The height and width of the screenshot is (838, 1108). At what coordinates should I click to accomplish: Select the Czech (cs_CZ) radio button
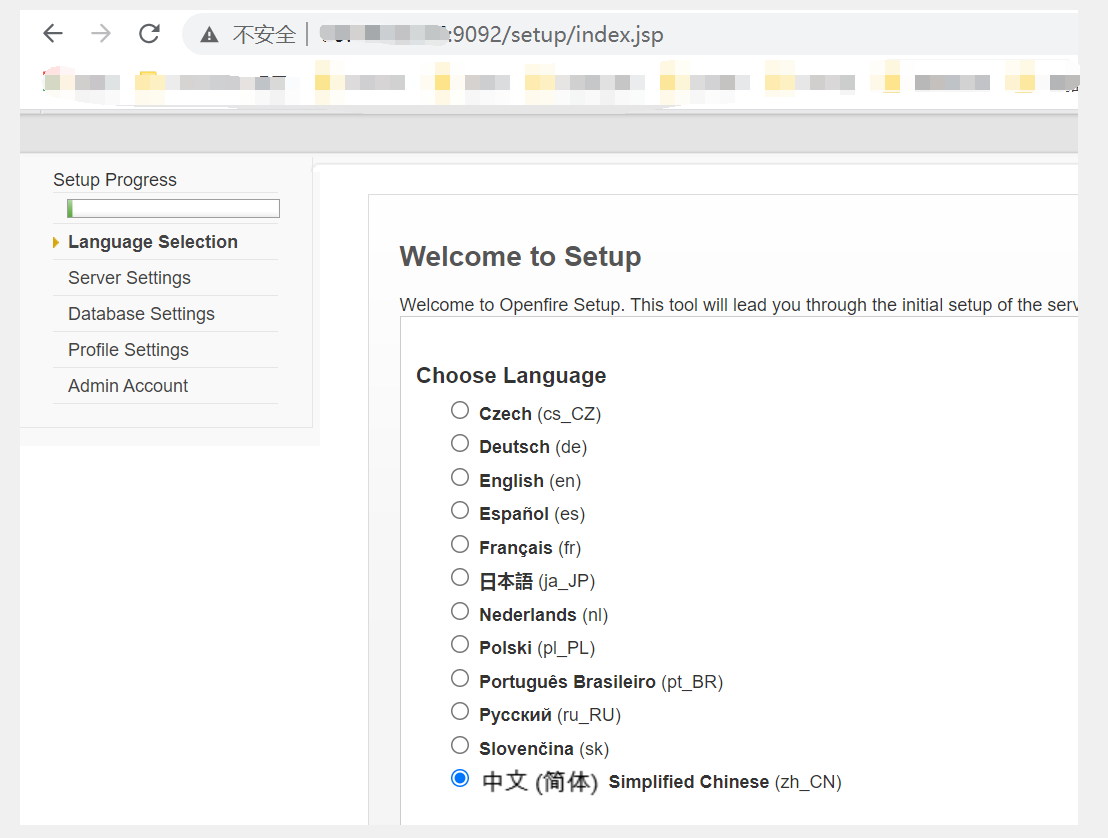click(x=460, y=411)
